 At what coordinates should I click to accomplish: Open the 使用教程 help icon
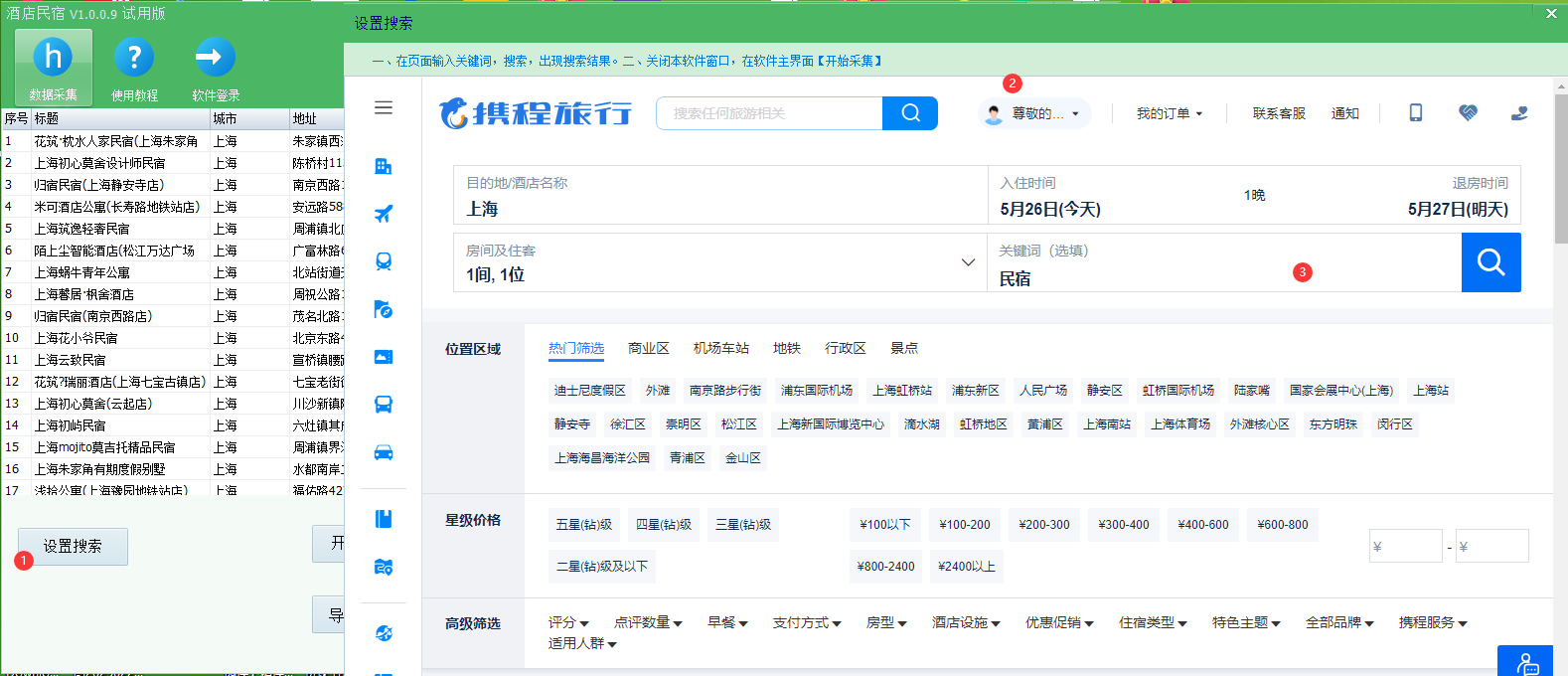[x=134, y=67]
